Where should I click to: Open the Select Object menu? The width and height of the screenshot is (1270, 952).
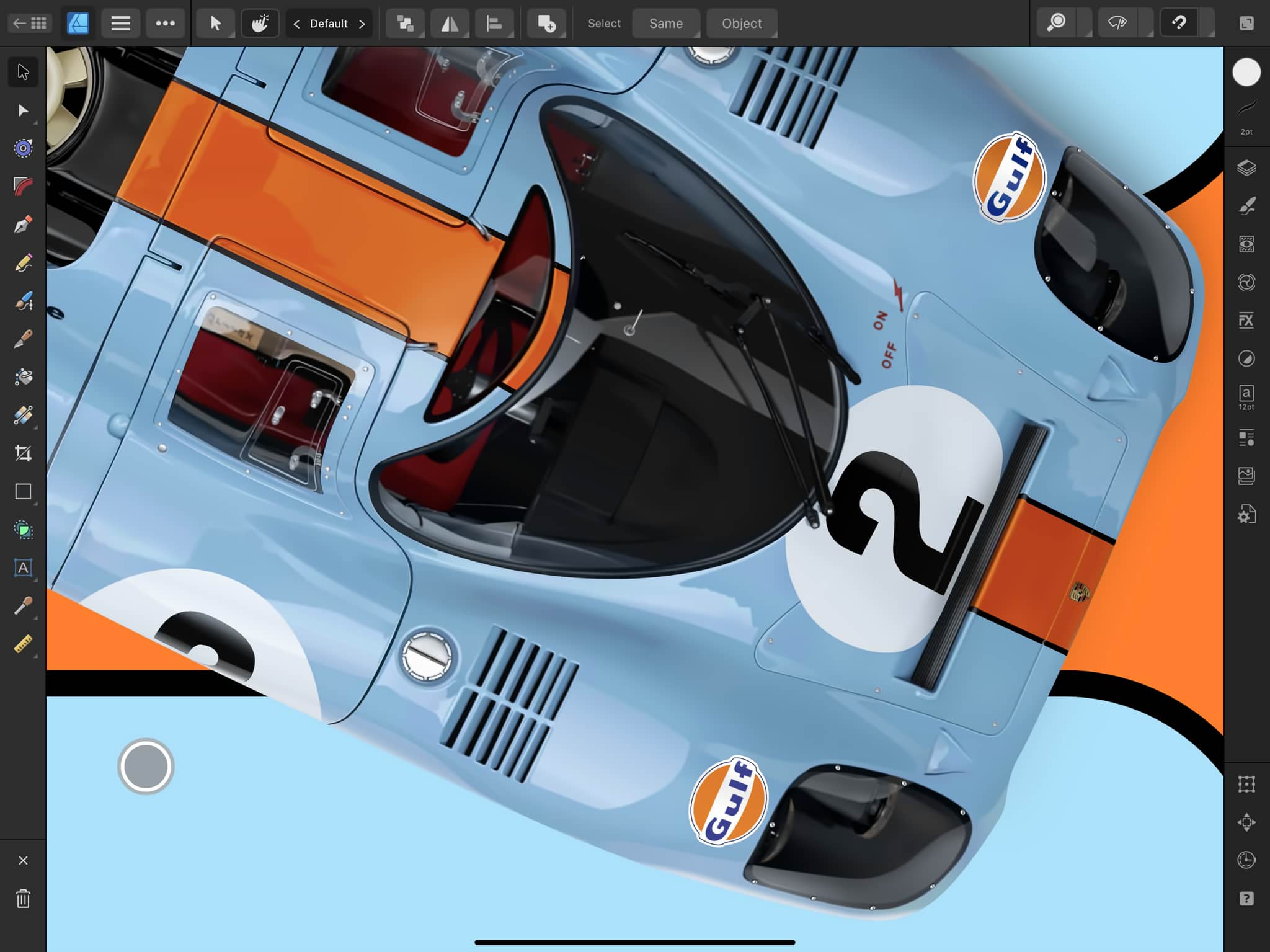(742, 24)
